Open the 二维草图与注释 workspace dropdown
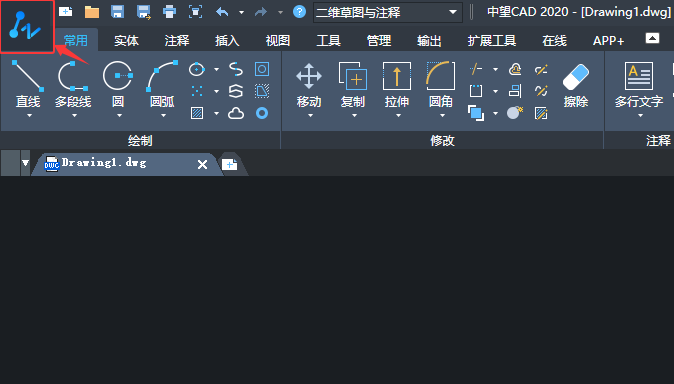This screenshot has height=384, width=674. (x=388, y=12)
